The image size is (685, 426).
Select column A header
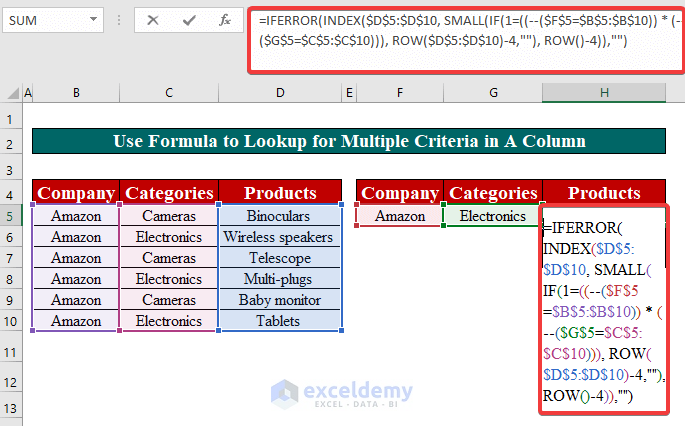tap(28, 93)
